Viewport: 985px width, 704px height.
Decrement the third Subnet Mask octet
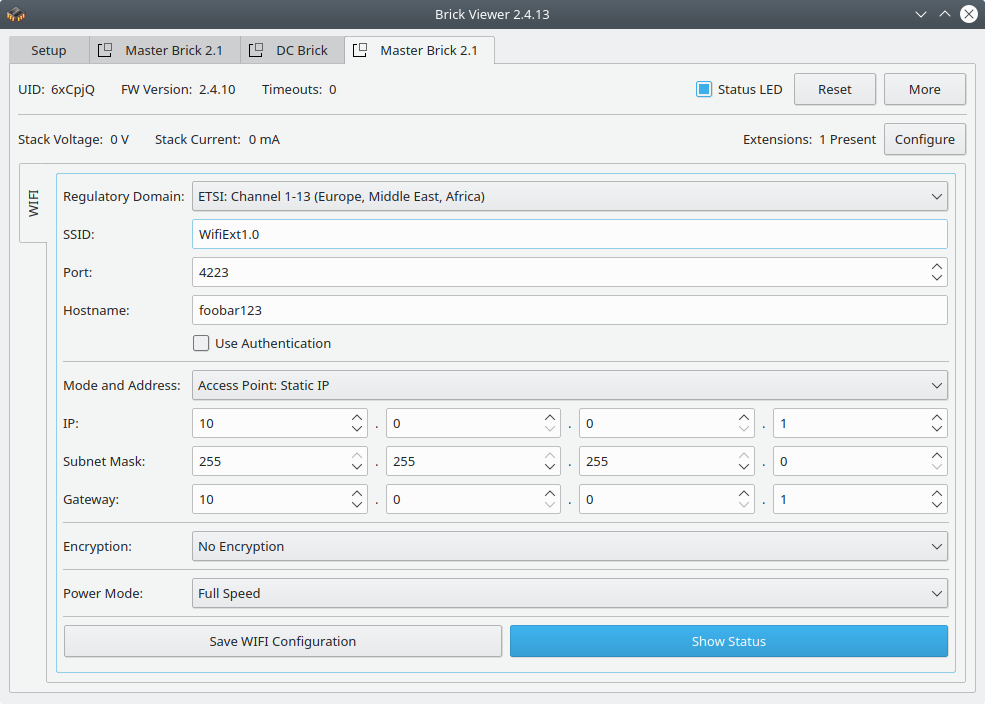point(744,467)
